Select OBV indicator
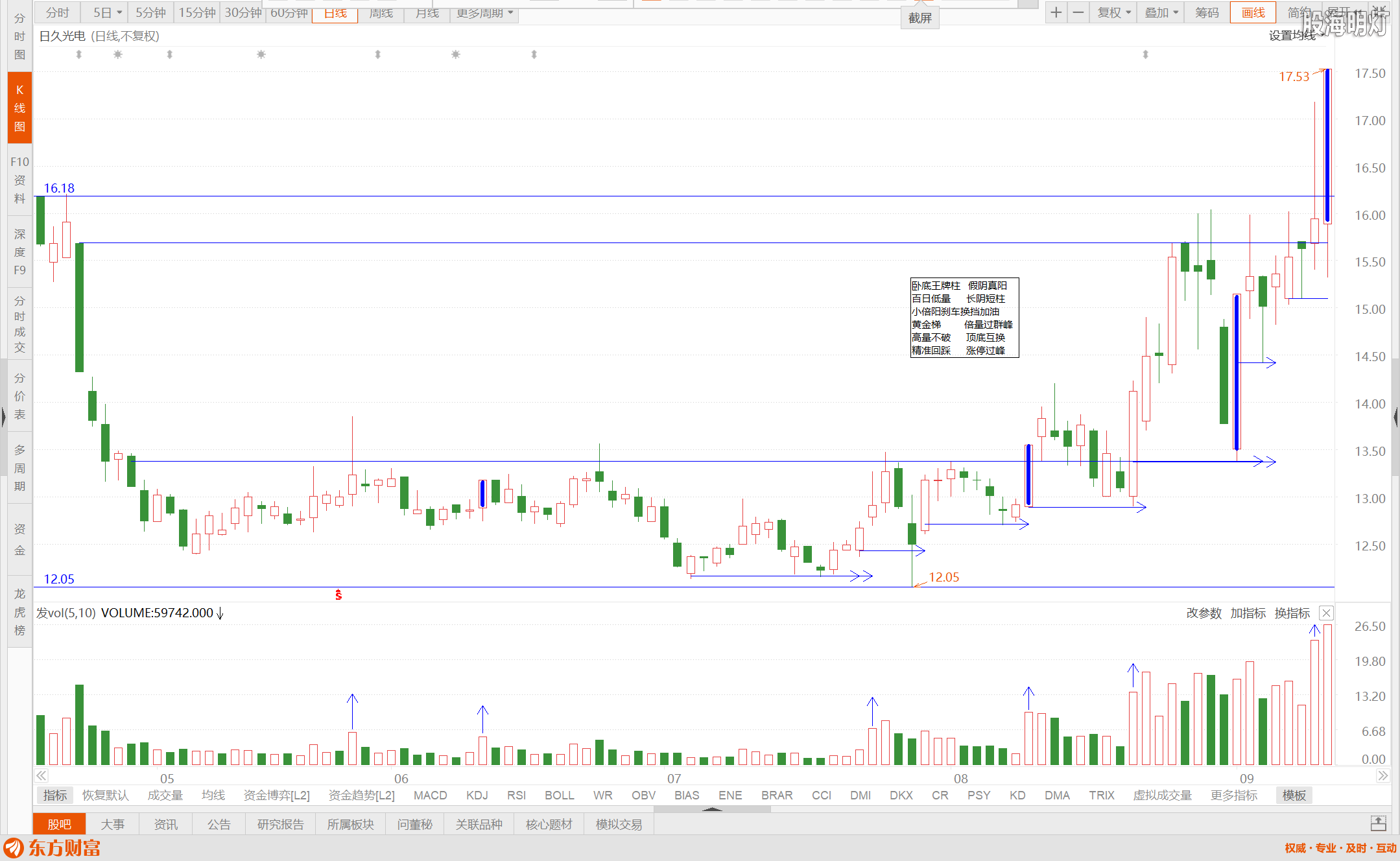 click(643, 795)
